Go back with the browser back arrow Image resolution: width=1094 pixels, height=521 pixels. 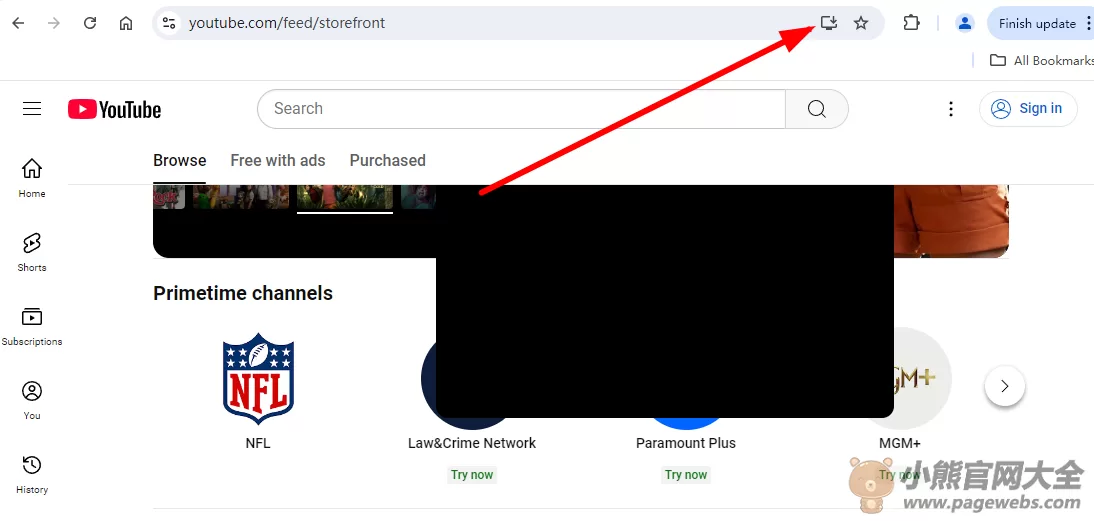pos(18,23)
